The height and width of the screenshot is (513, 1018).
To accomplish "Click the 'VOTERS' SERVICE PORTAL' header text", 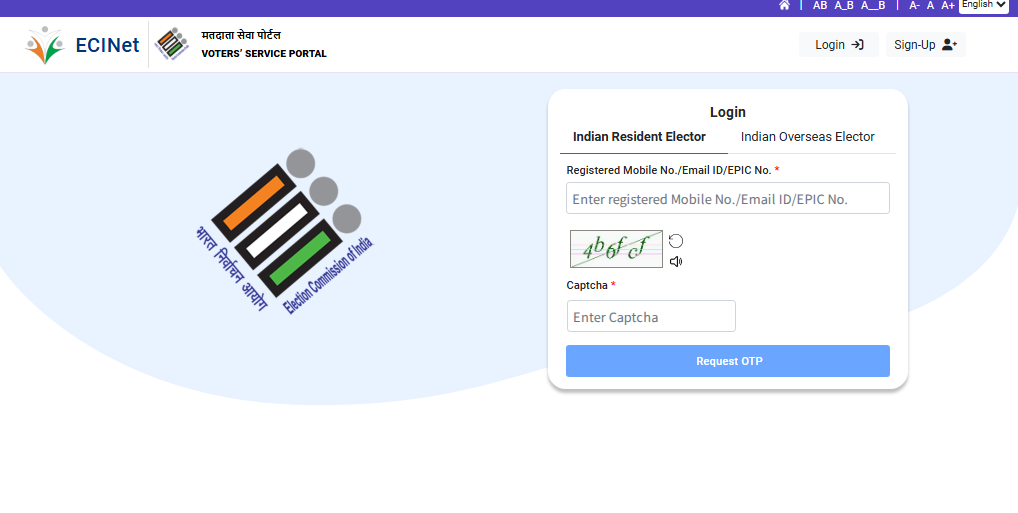I will (264, 54).
